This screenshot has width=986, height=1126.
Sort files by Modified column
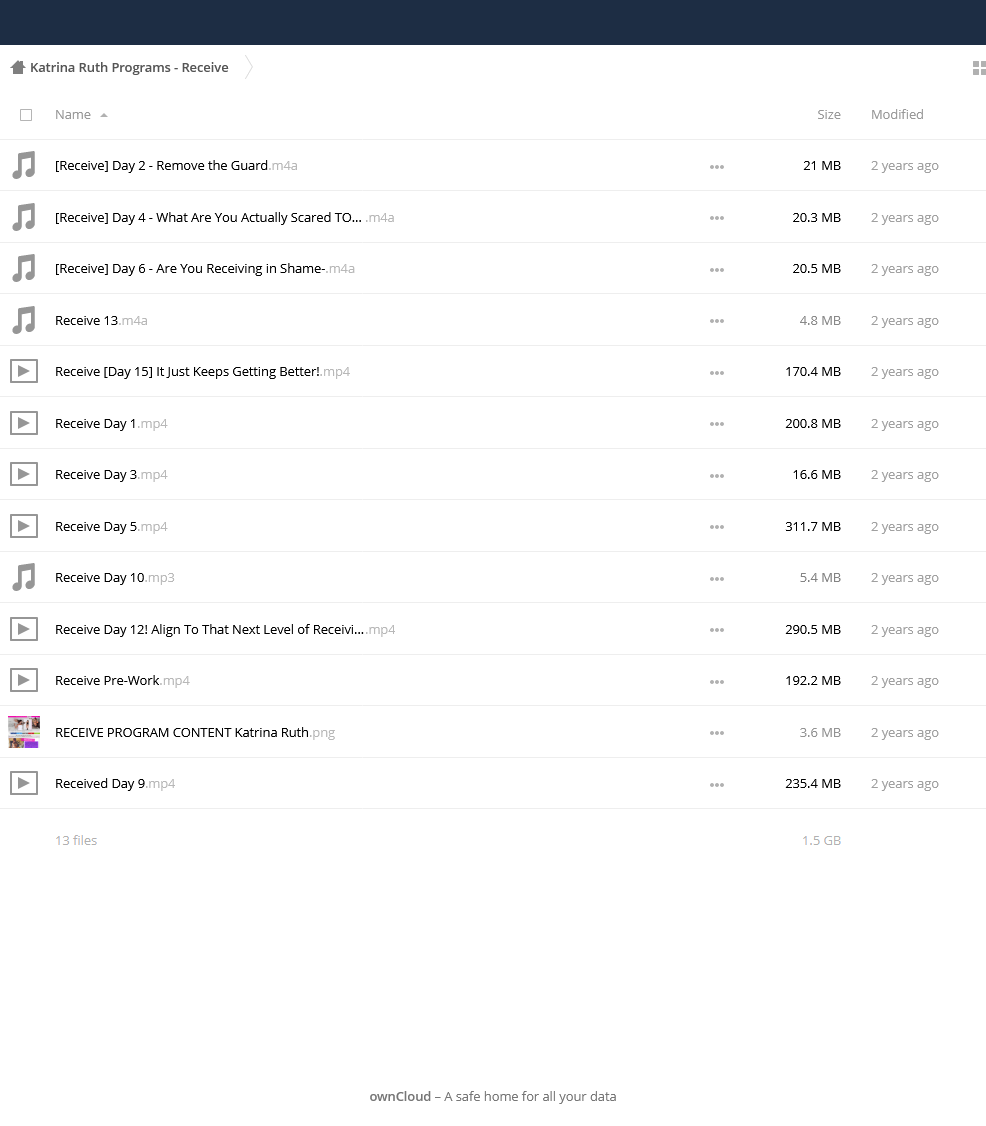[x=897, y=115]
